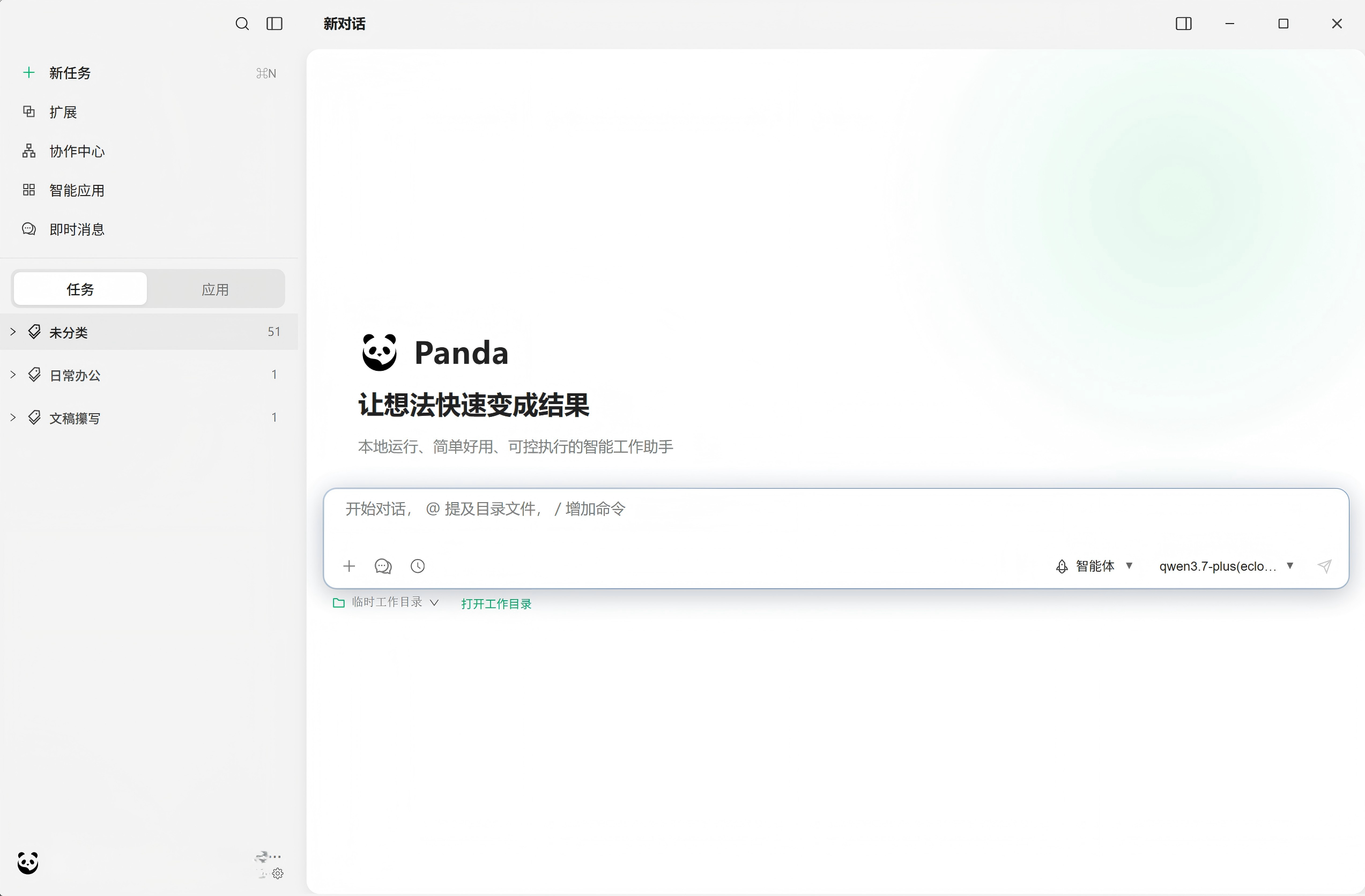Maximize the Panda window
This screenshot has width=1365, height=896.
(x=1284, y=24)
